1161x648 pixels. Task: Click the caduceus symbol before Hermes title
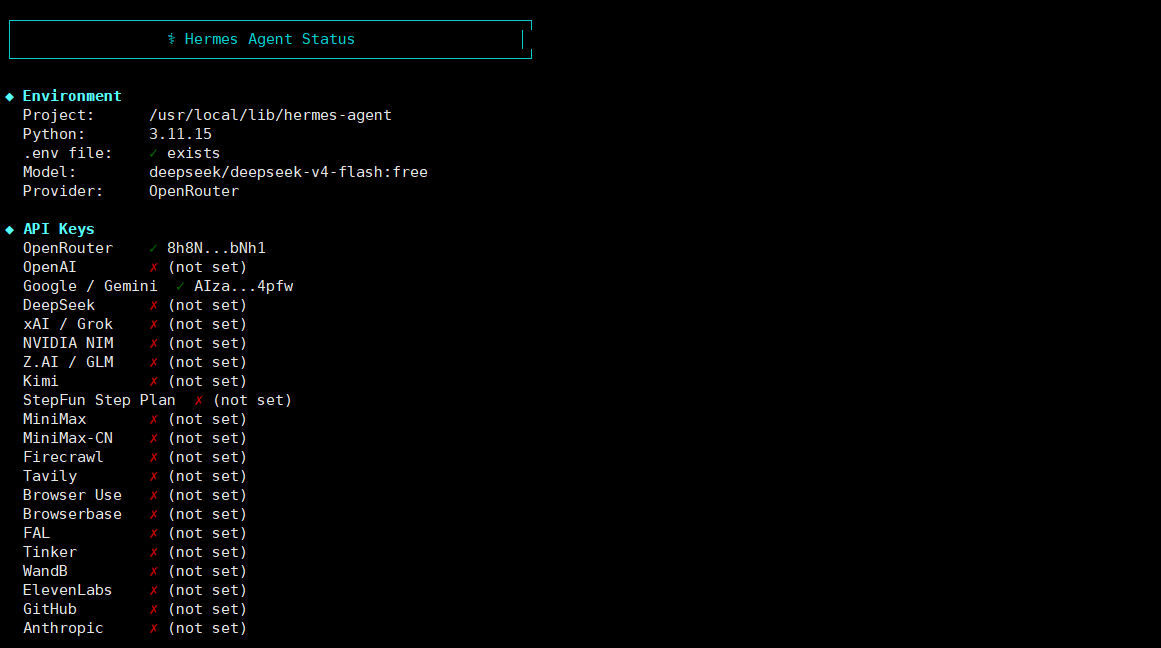(x=171, y=39)
